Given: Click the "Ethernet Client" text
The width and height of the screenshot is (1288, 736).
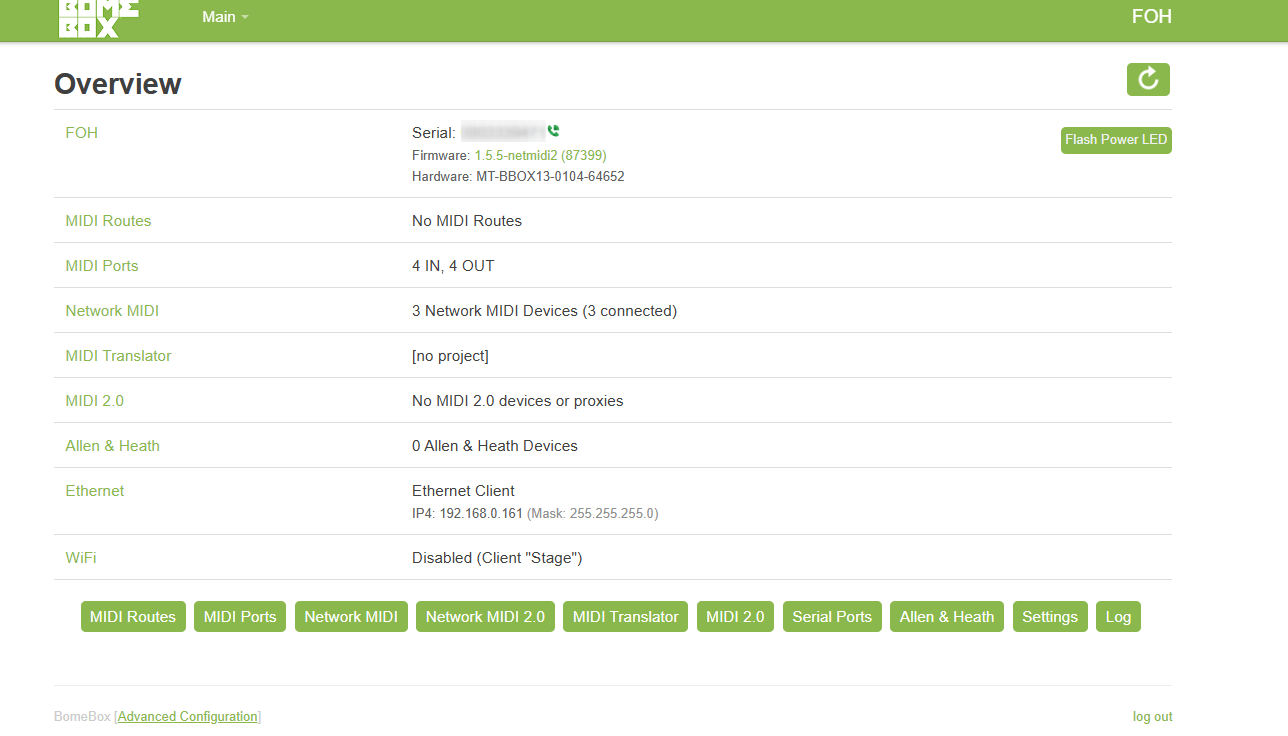Looking at the screenshot, I should 463,490.
